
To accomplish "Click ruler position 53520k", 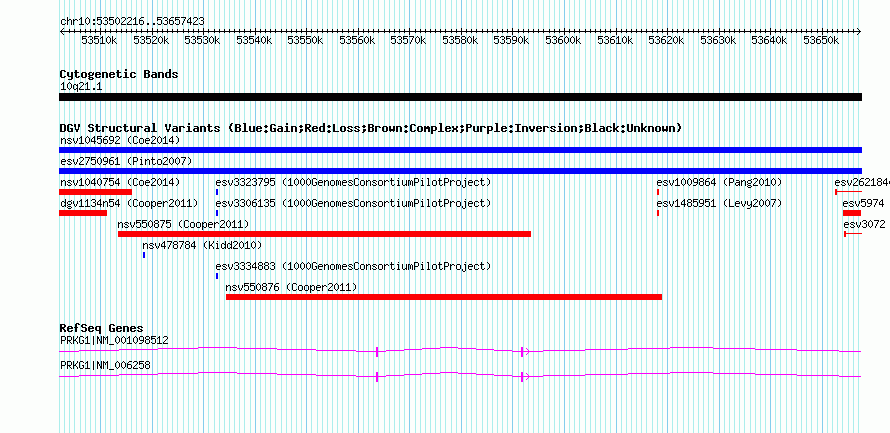I will pos(151,40).
